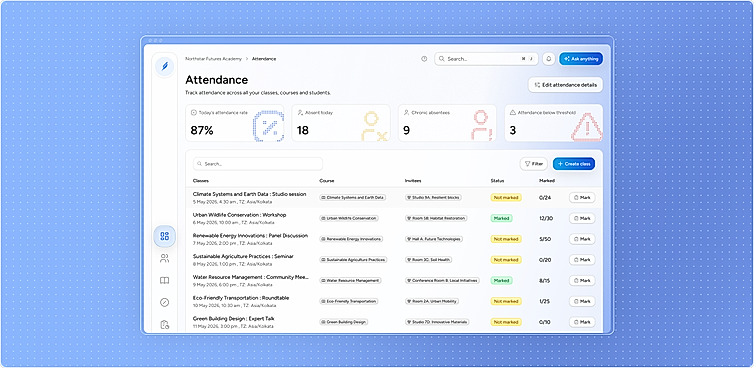Click 'Studio 7D: Innovative Materials' invitee tag
The width and height of the screenshot is (754, 368).
[437, 322]
